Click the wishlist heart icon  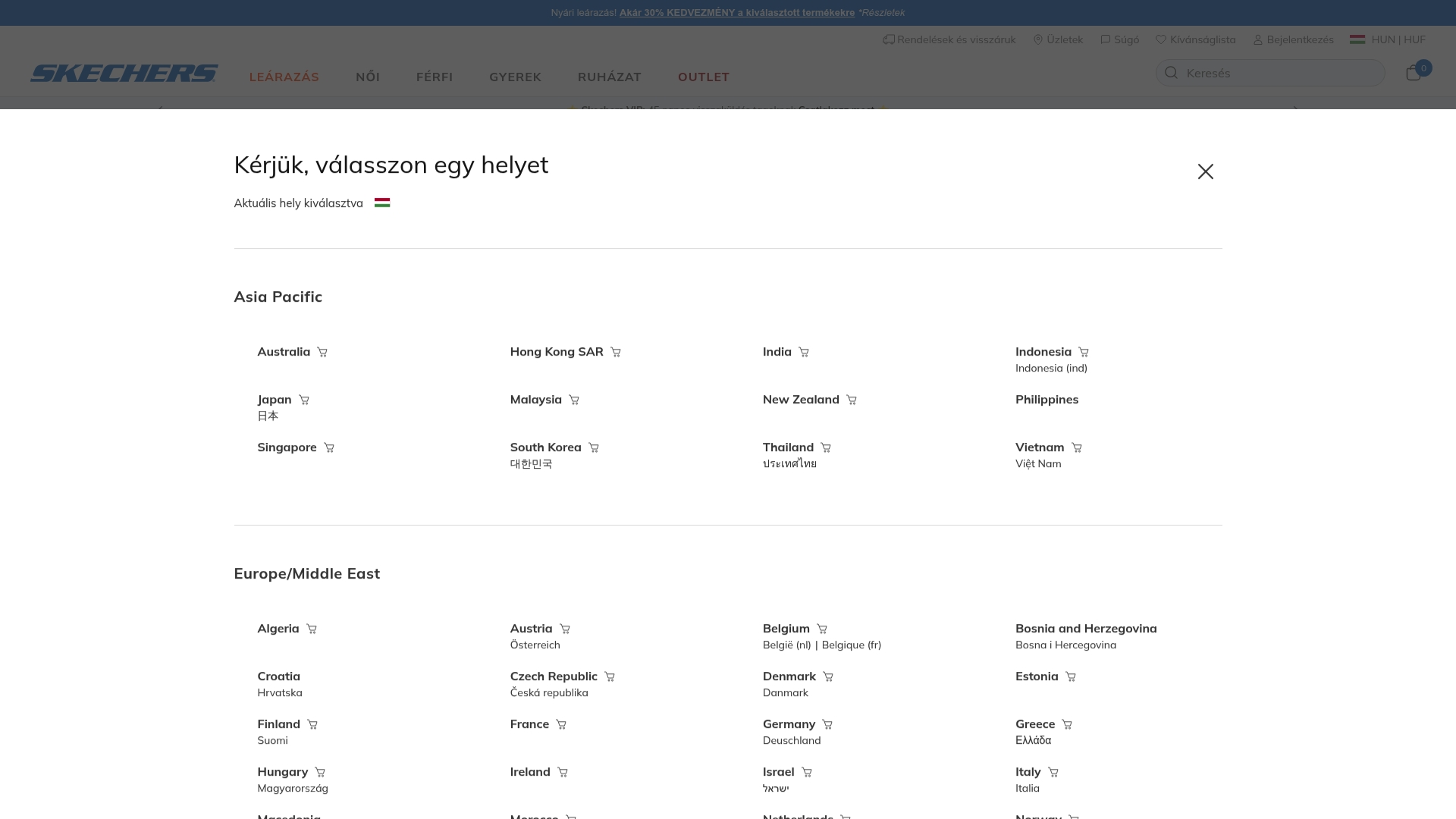1161,39
